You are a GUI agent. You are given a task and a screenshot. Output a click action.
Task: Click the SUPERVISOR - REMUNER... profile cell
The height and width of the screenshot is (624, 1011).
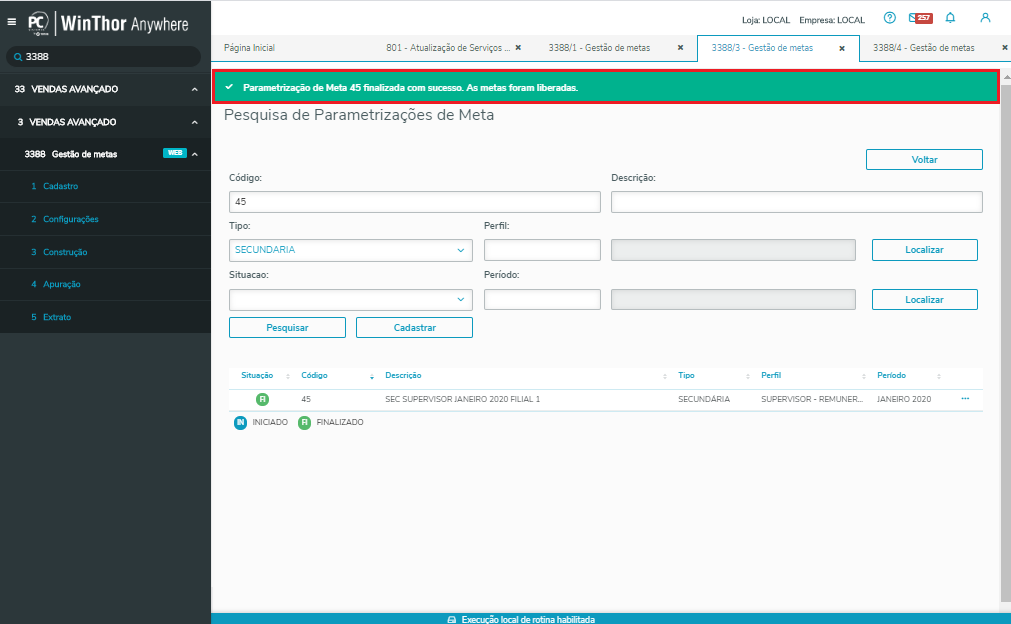[812, 400]
